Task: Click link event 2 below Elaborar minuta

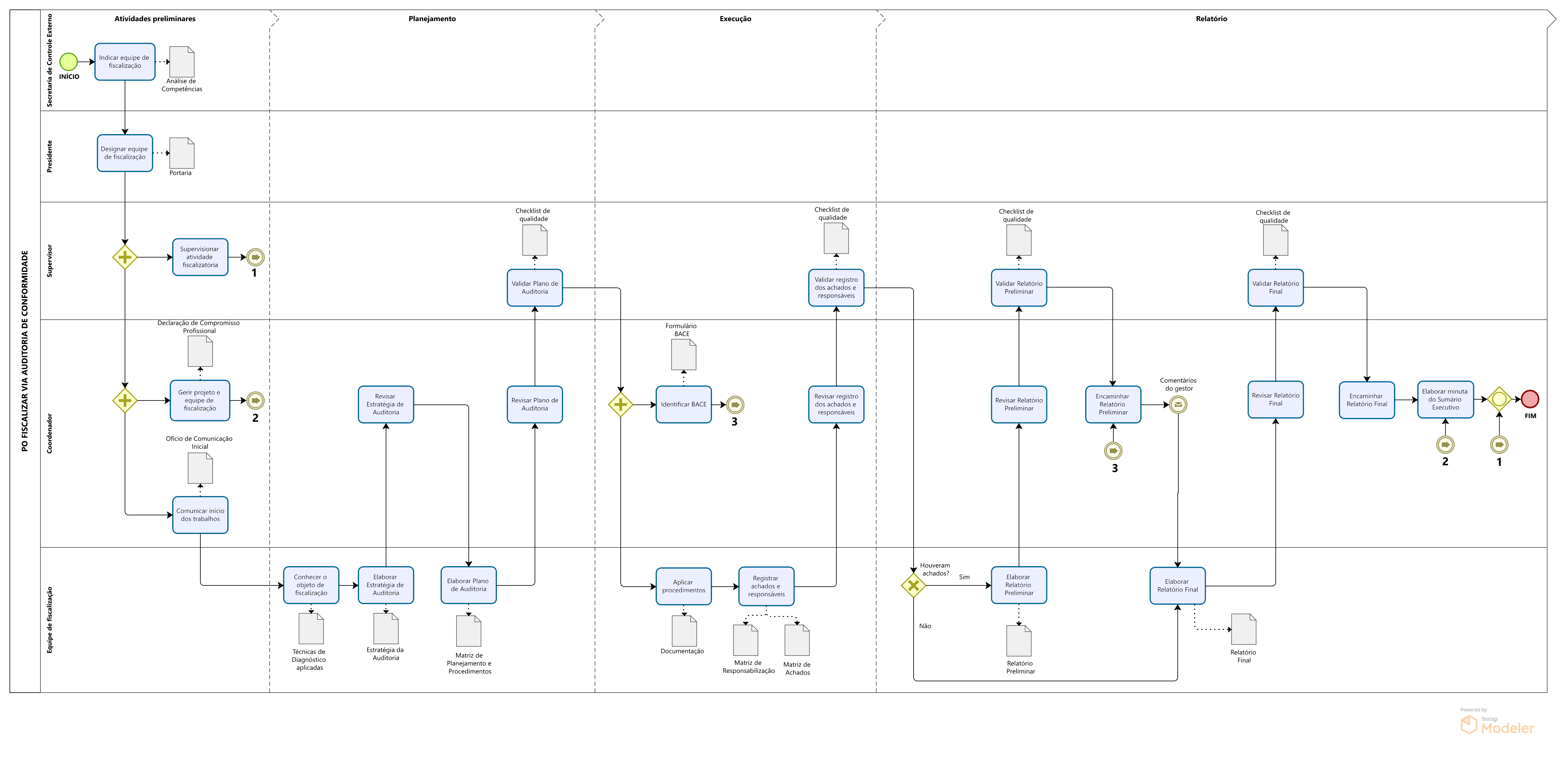Action: tap(1445, 445)
